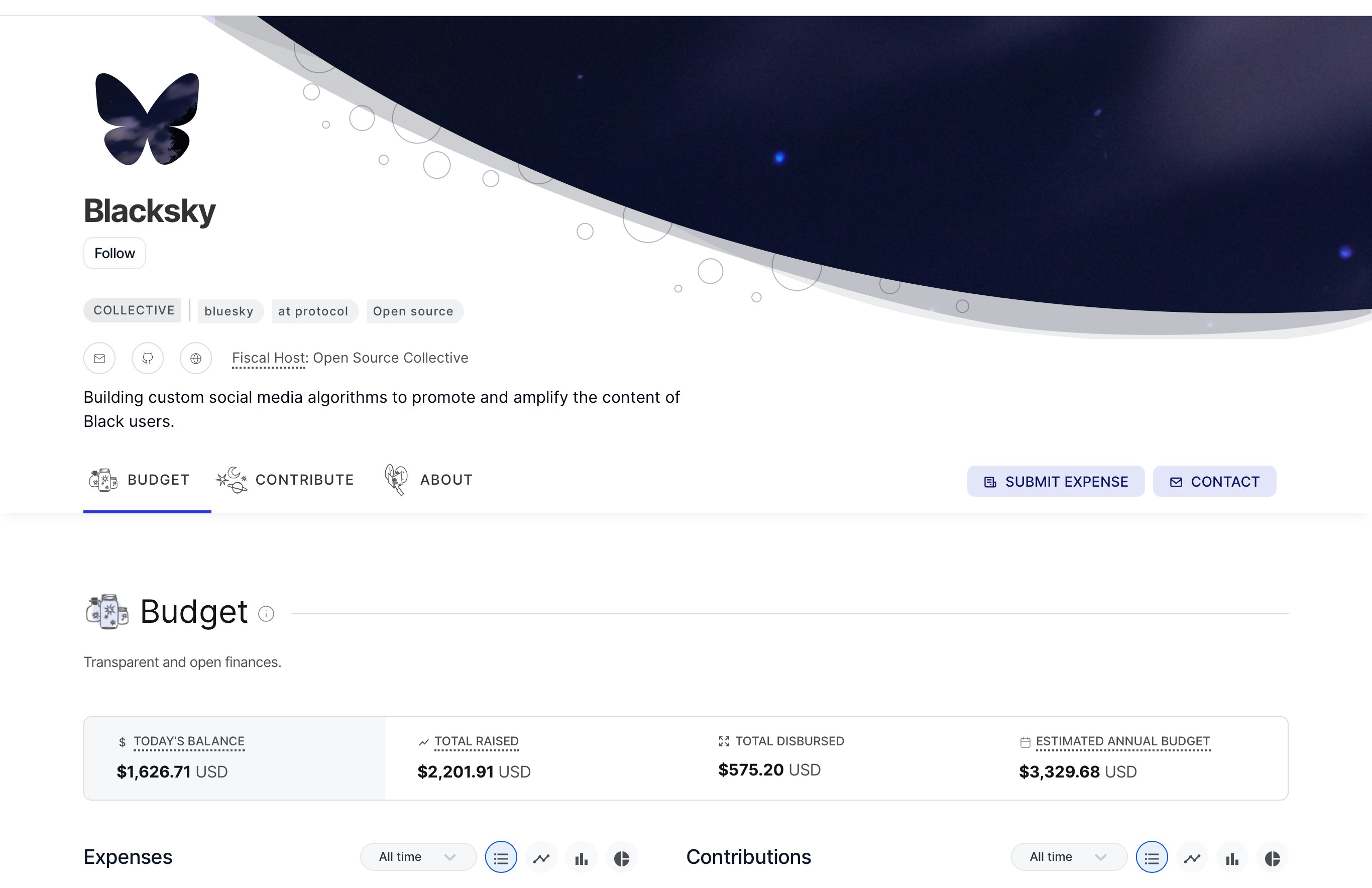Click the dollar icon beside TODAY'S BALANCE
The width and height of the screenshot is (1372, 888).
(x=122, y=743)
